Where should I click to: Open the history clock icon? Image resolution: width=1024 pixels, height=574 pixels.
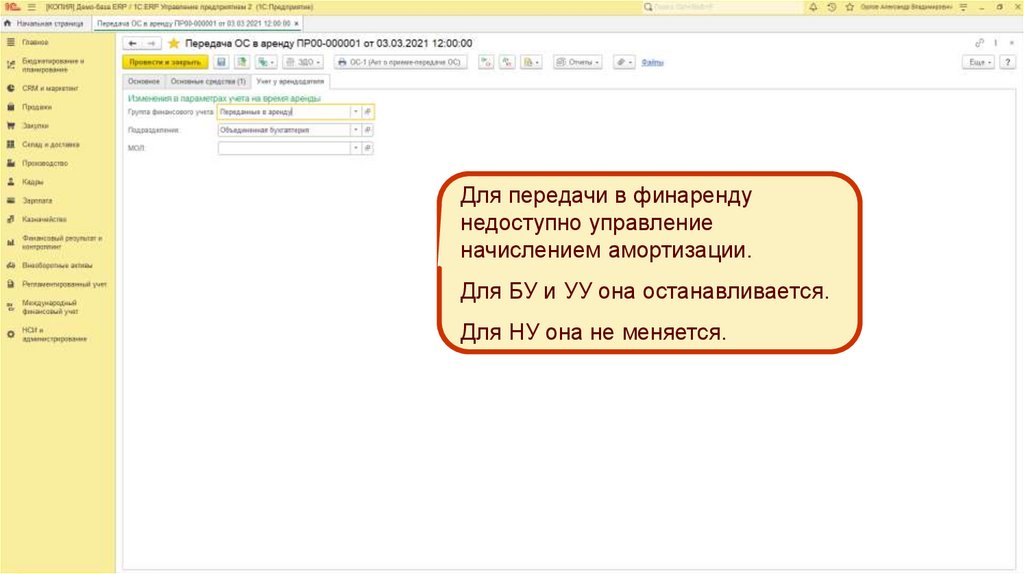click(x=832, y=6)
